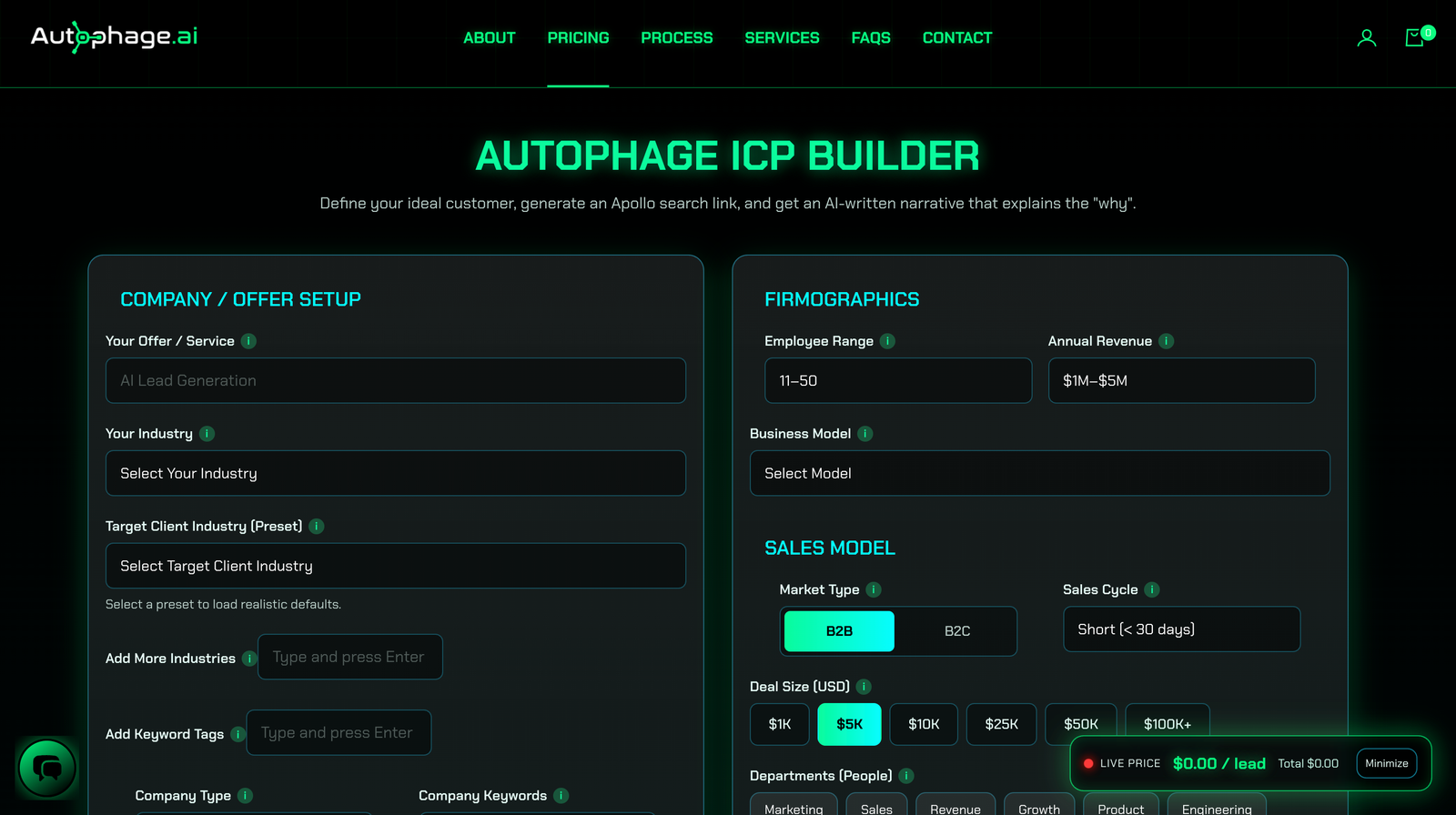Minimize the live price bar

(x=1387, y=763)
